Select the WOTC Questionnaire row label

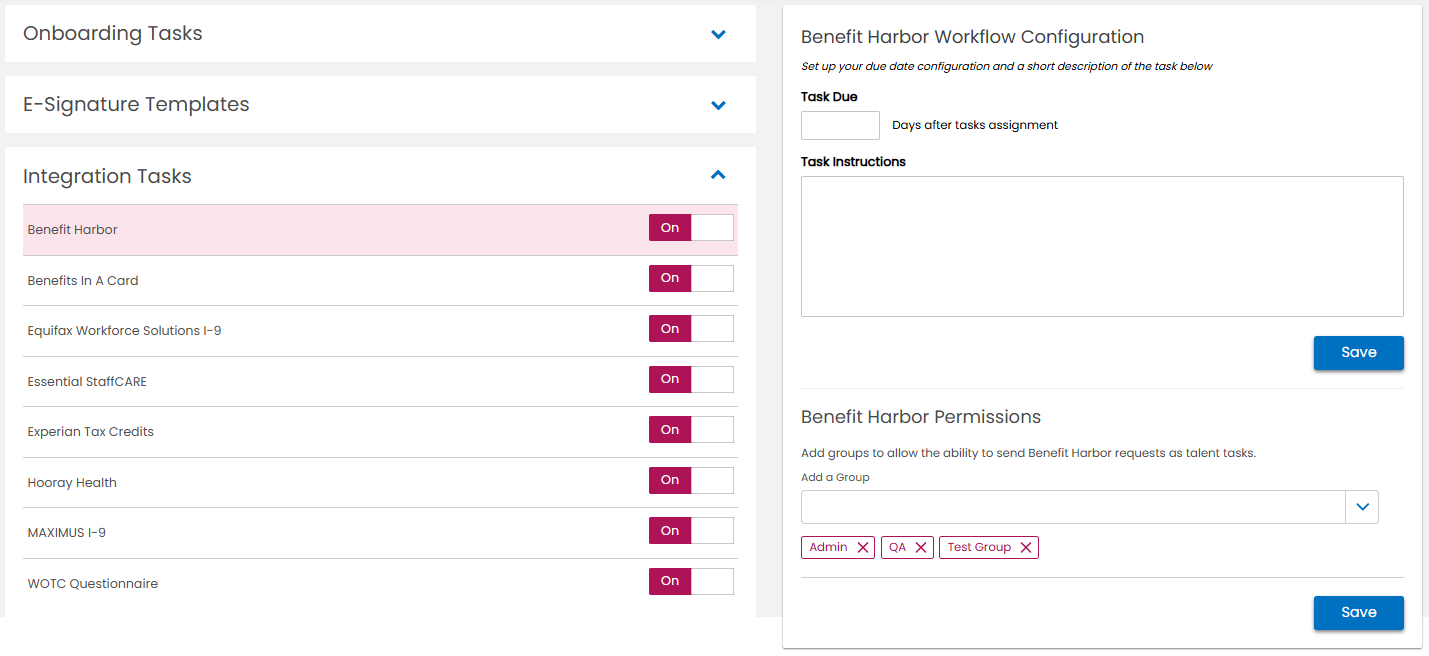pyautogui.click(x=93, y=584)
